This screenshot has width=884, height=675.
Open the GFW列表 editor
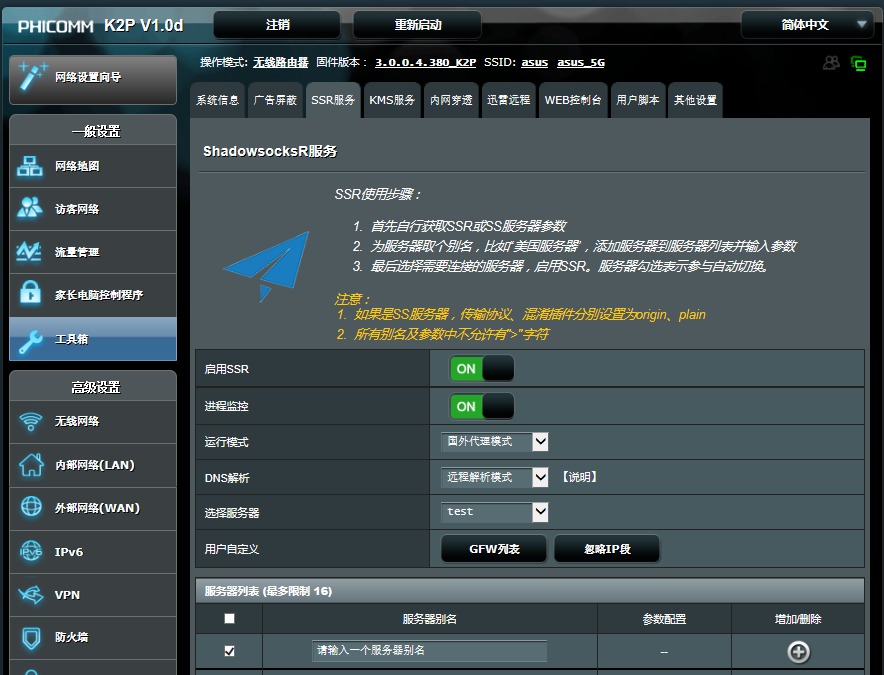[493, 548]
